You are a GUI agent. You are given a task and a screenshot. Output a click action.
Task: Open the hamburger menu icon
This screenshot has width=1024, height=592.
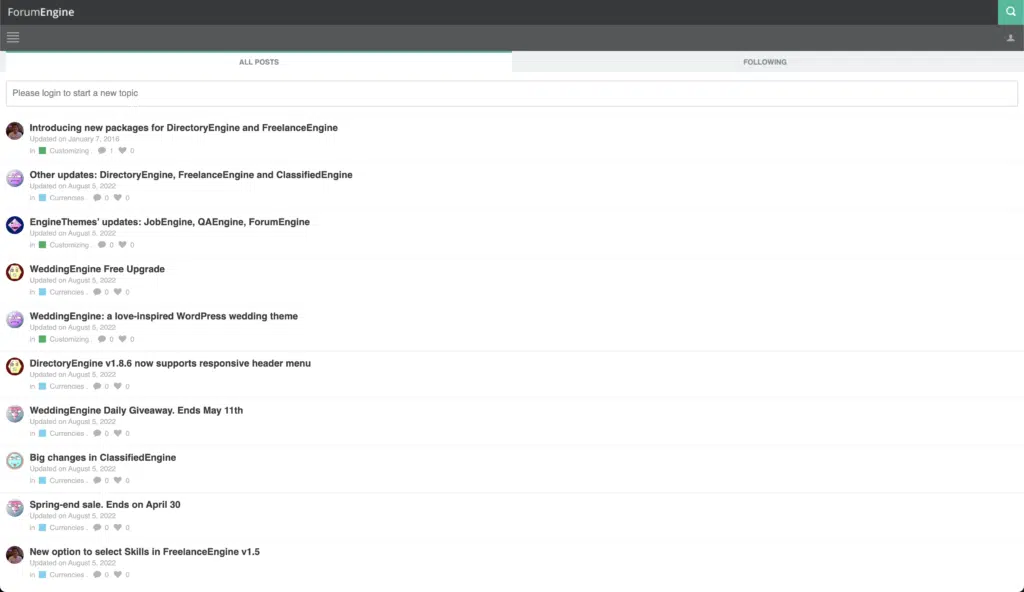click(x=13, y=37)
